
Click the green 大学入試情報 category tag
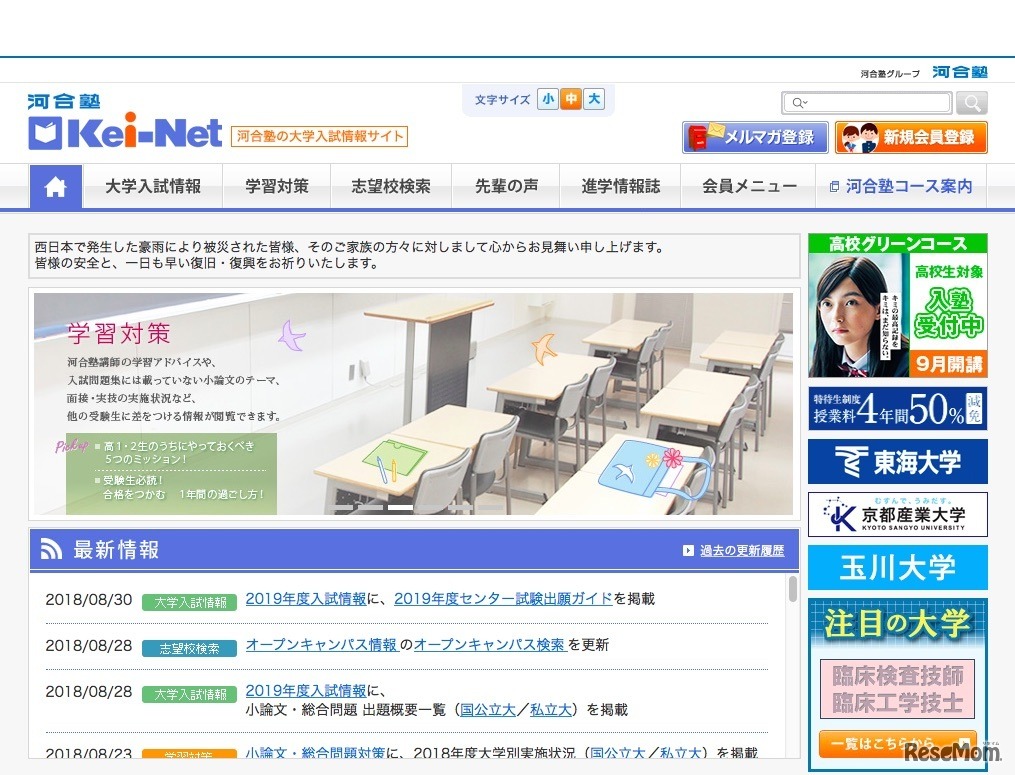click(x=189, y=601)
